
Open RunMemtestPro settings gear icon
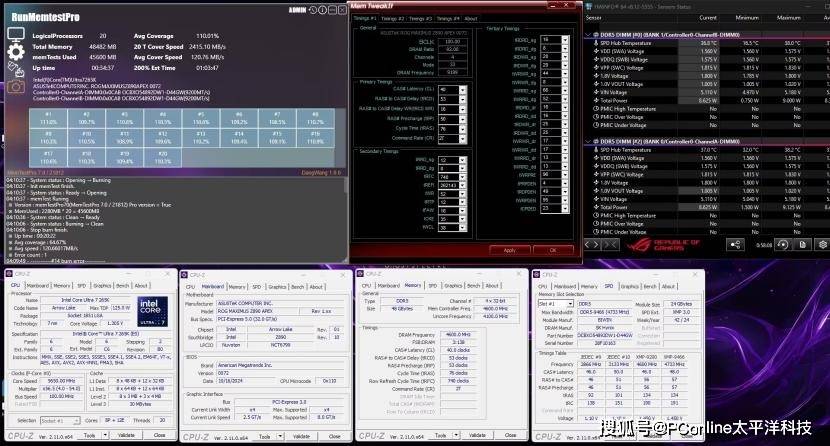pyautogui.click(x=16, y=52)
